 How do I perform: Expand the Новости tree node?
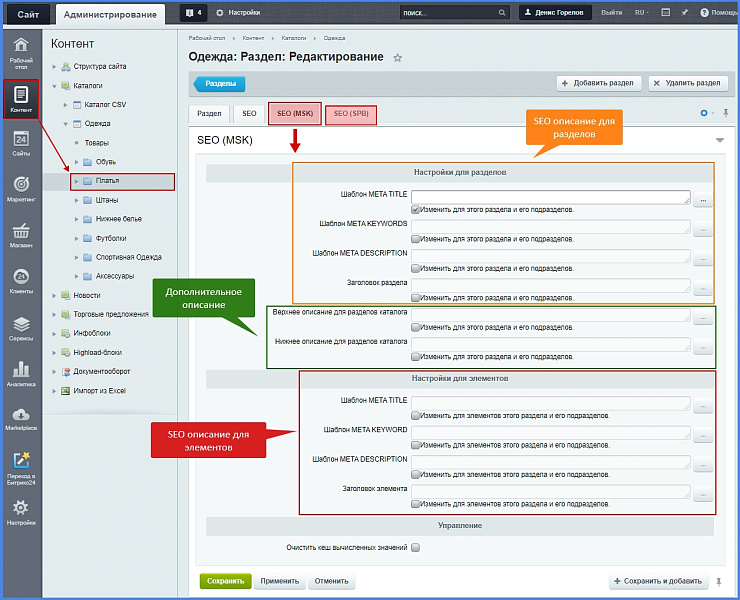[55, 295]
